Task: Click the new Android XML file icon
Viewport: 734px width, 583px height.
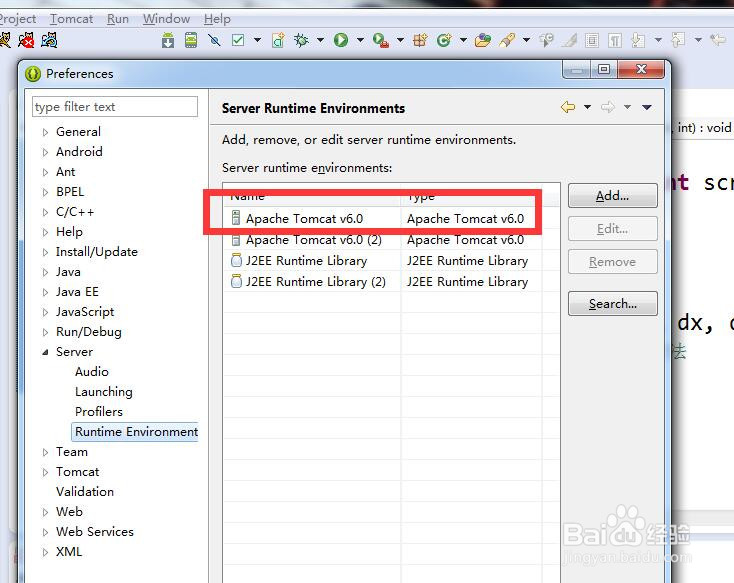Action: (278, 40)
